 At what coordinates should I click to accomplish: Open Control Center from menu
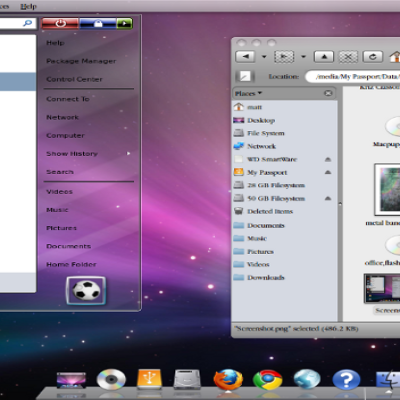click(x=74, y=79)
